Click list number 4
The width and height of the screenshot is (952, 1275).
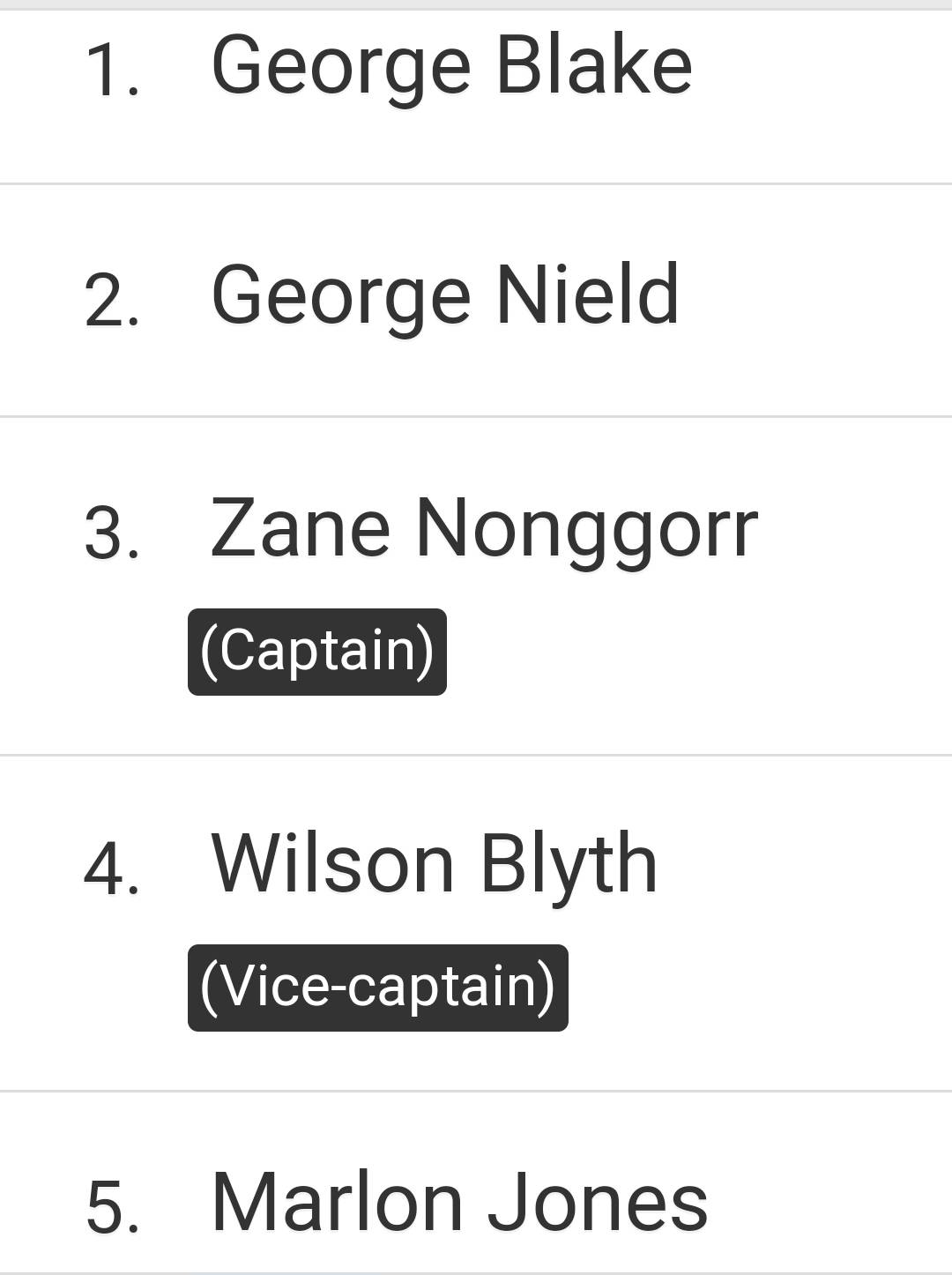tap(112, 869)
